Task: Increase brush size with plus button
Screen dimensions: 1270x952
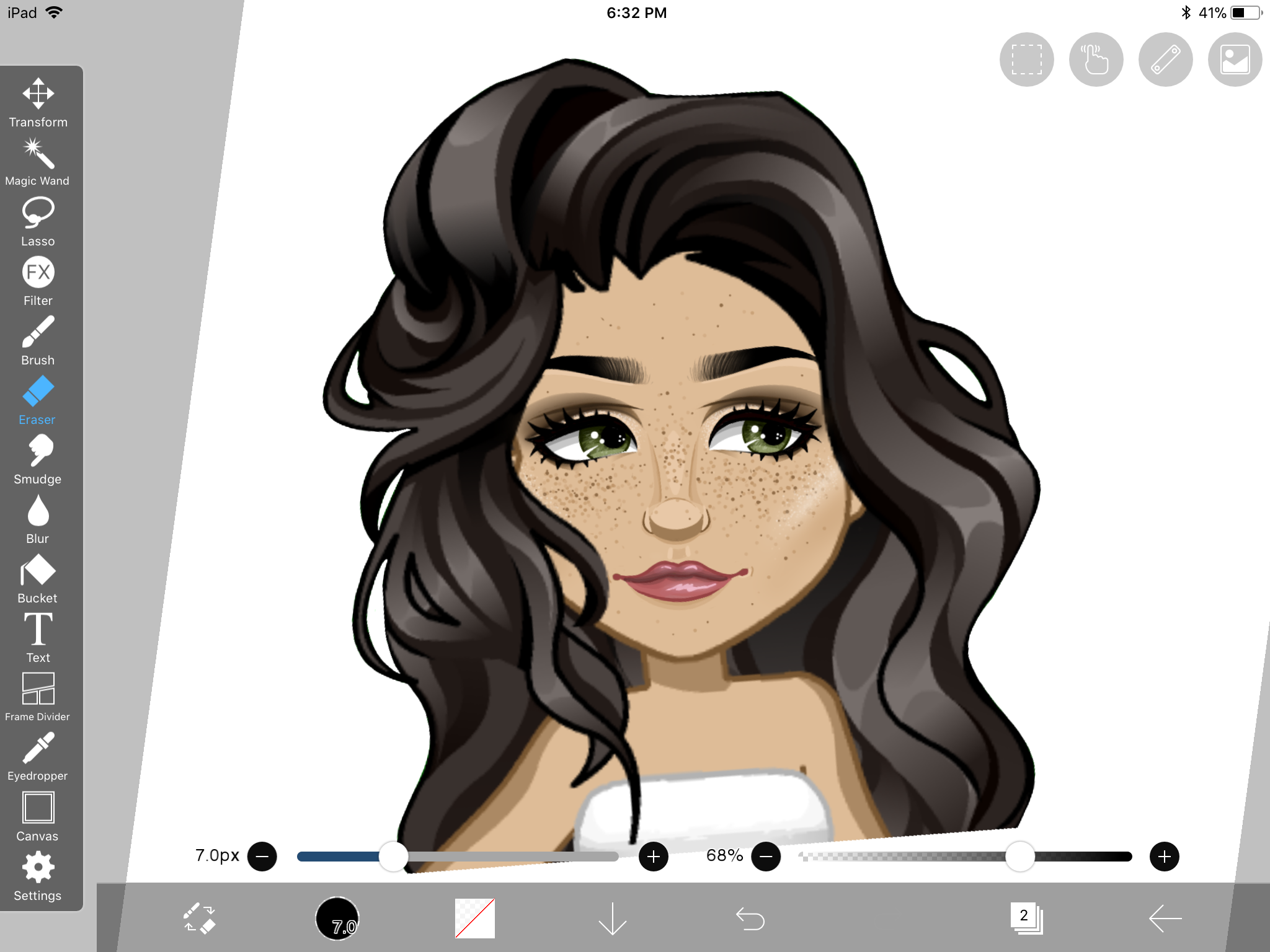Action: [x=654, y=857]
